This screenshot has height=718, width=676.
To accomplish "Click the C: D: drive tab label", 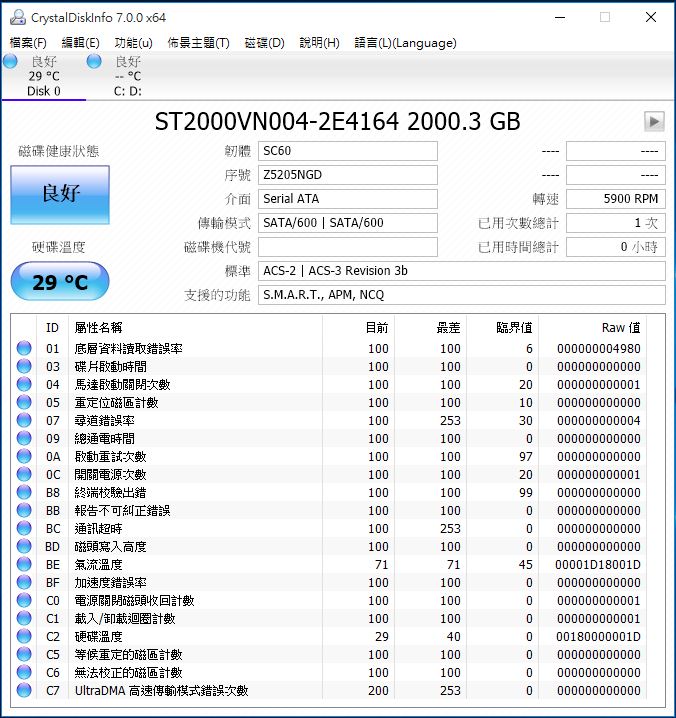I will pyautogui.click(x=128, y=91).
